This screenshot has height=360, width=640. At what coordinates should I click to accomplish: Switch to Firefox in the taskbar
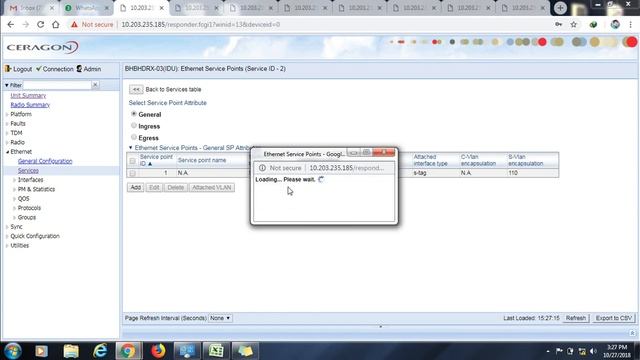click(158, 351)
